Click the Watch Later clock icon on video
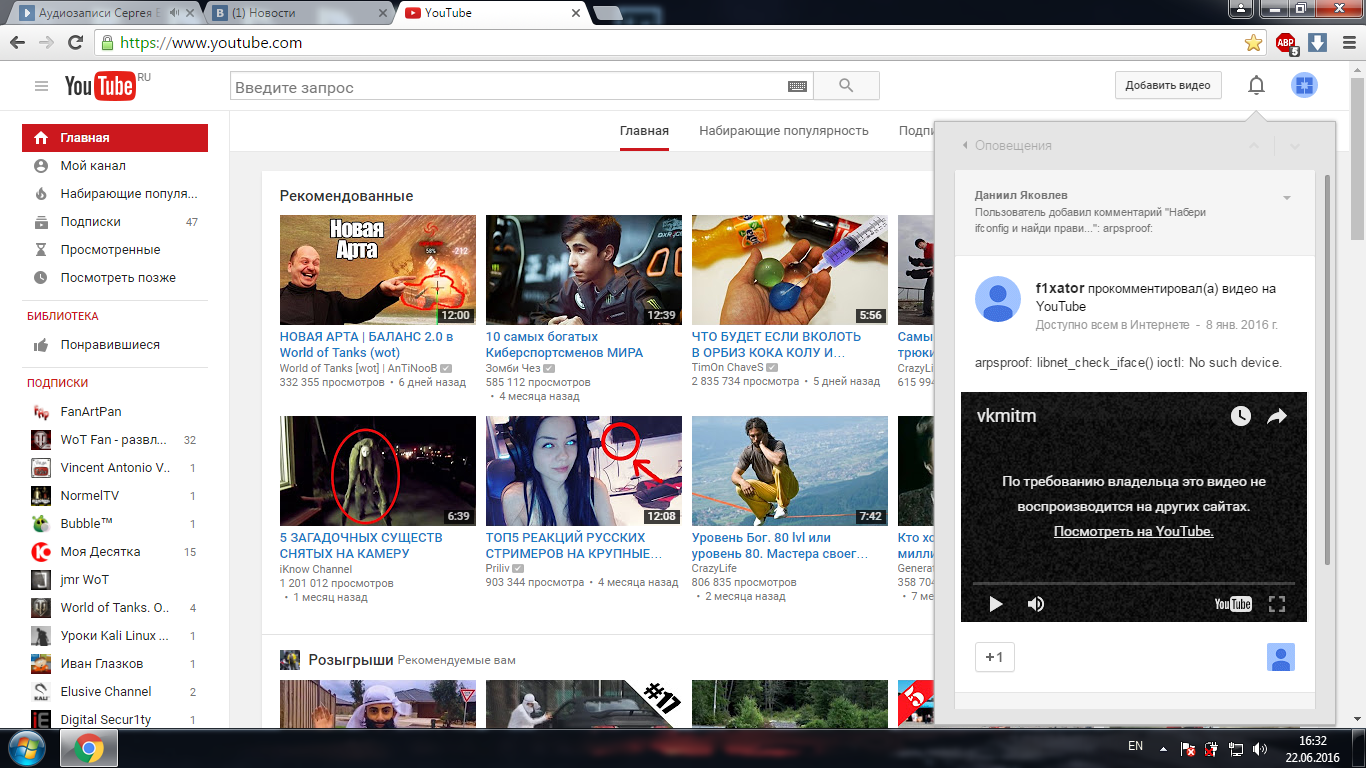This screenshot has height=768, width=1366. pyautogui.click(x=1240, y=417)
